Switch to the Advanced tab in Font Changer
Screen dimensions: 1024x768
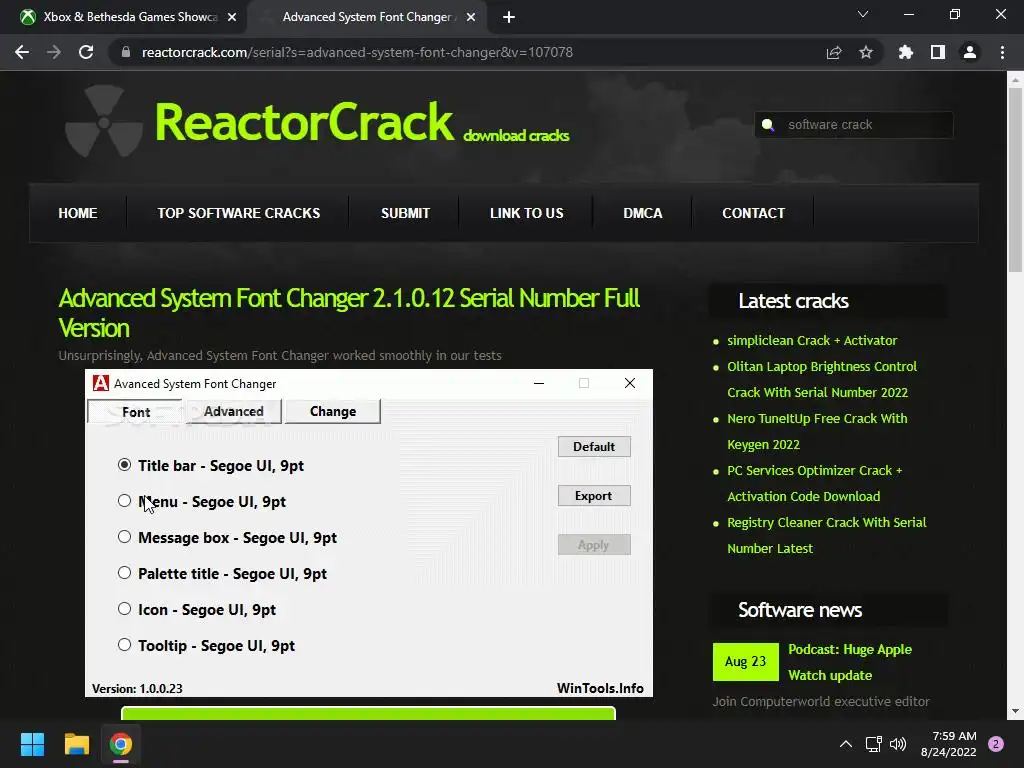(x=233, y=411)
